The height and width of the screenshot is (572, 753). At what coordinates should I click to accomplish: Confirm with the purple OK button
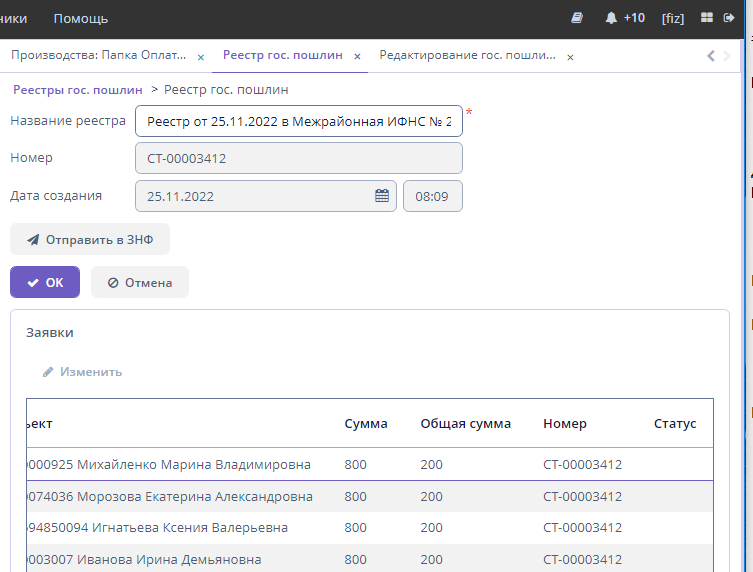[x=45, y=283]
